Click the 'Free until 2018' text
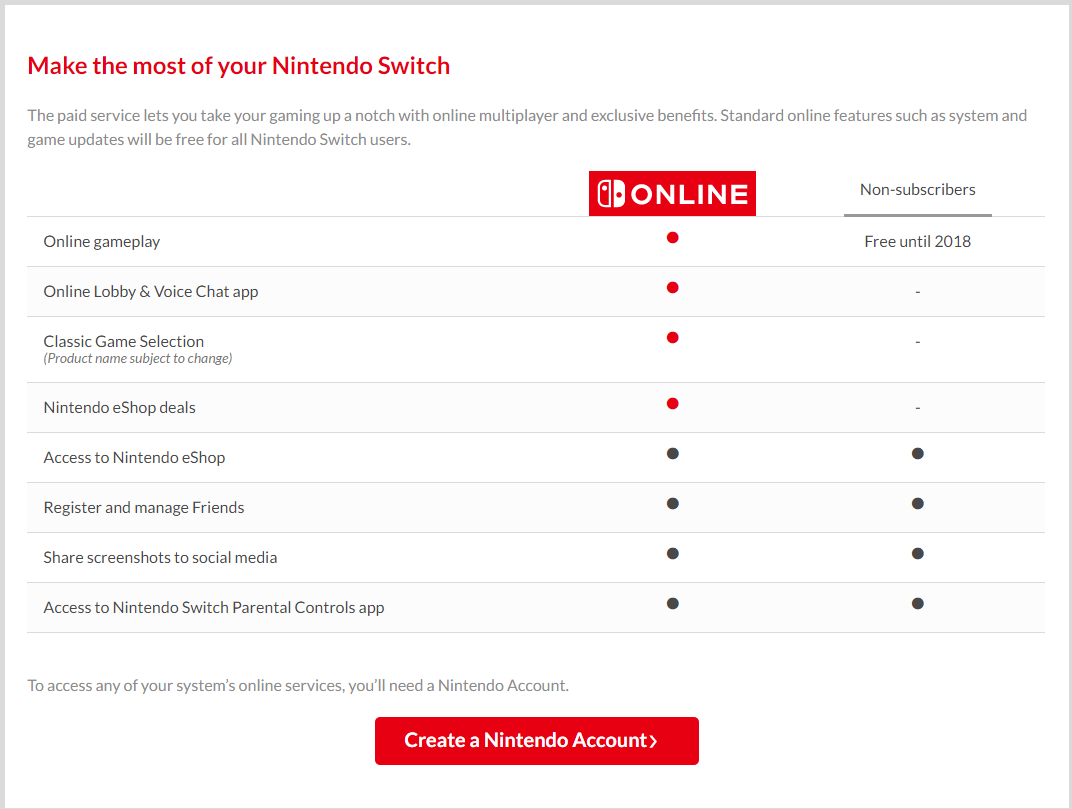 point(918,242)
